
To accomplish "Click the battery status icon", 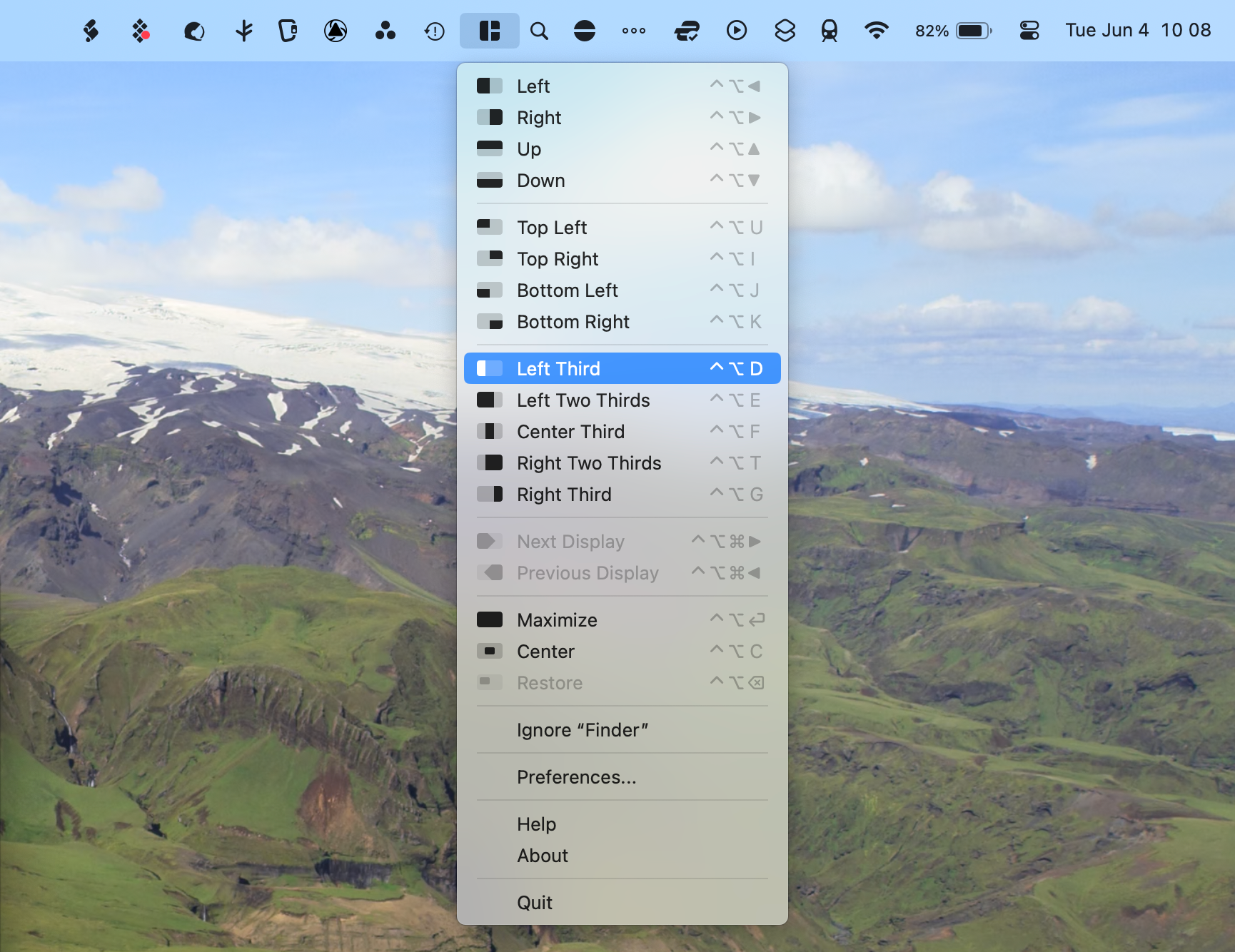I will click(x=974, y=31).
